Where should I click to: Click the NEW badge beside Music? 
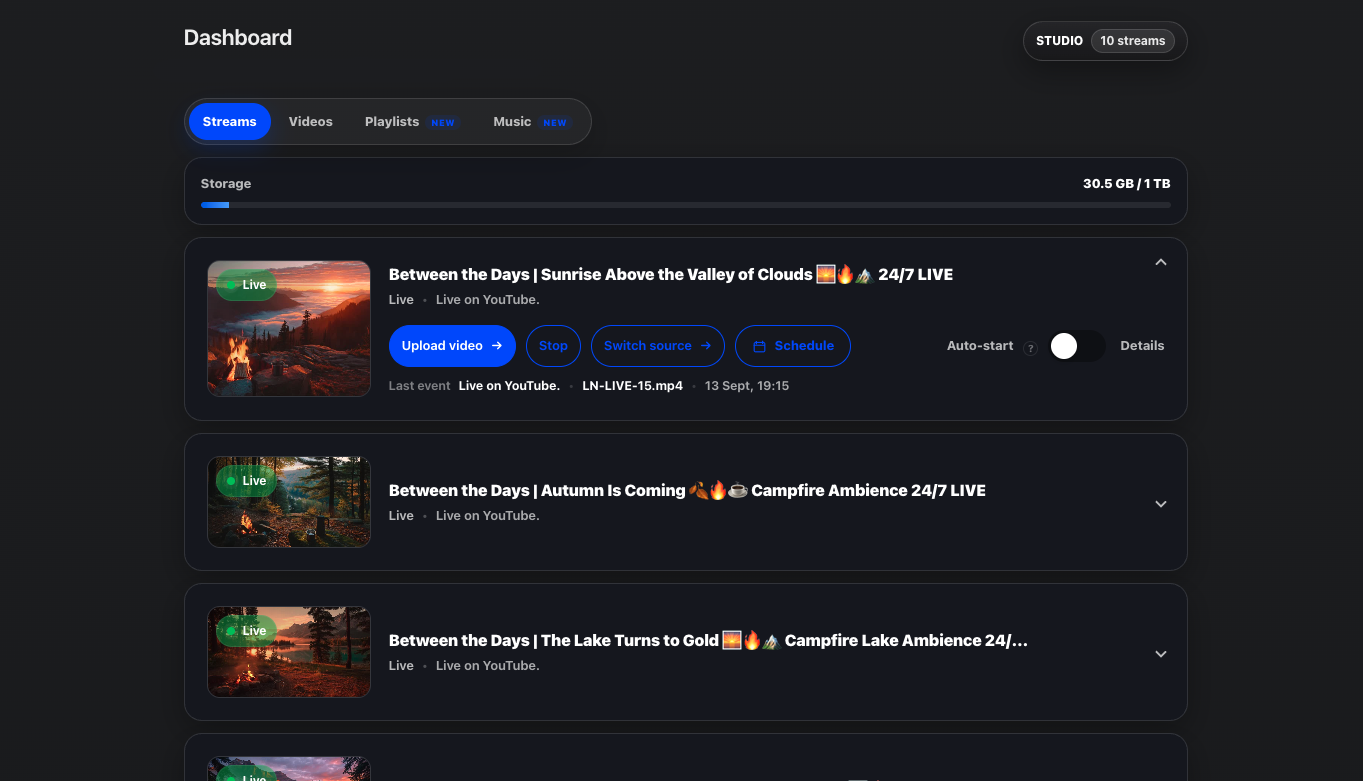click(x=555, y=122)
